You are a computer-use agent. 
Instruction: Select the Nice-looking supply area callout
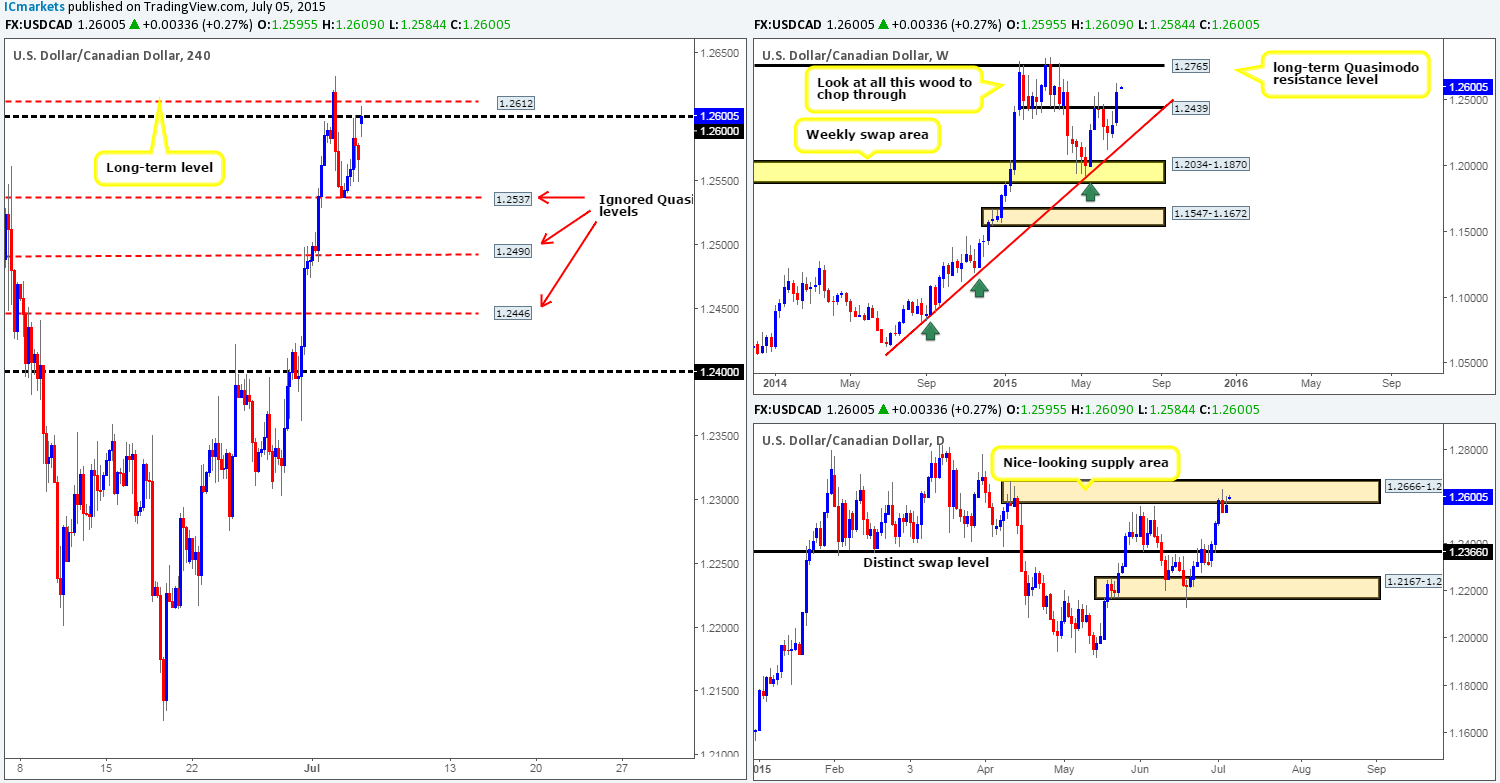1086,463
